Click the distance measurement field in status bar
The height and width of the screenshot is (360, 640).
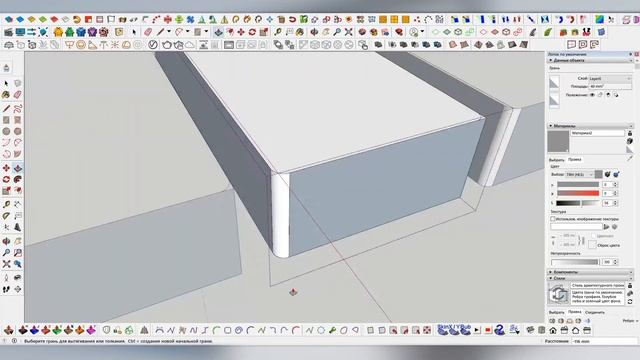pyautogui.click(x=604, y=341)
